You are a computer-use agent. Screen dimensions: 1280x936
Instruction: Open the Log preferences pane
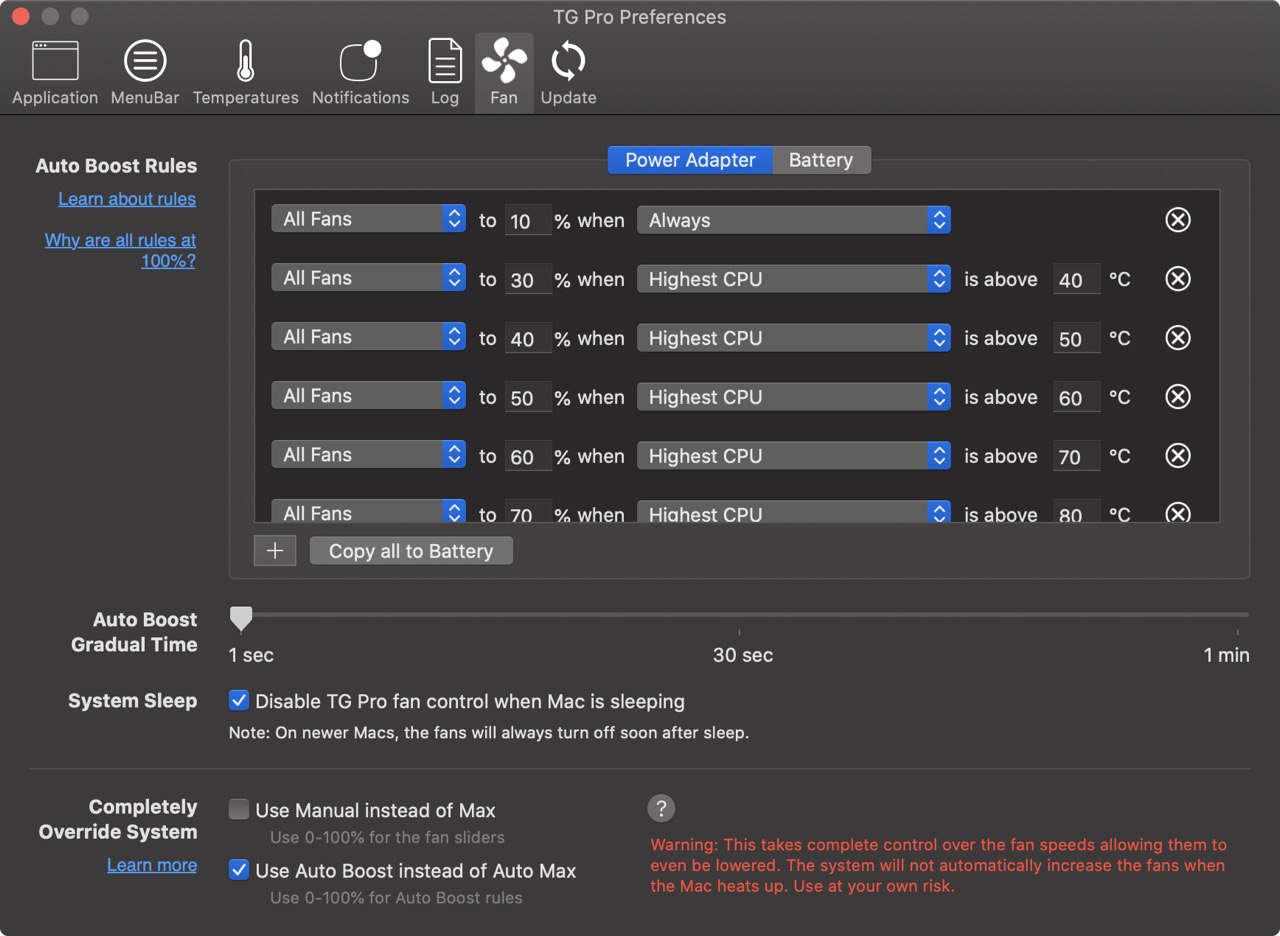click(445, 72)
